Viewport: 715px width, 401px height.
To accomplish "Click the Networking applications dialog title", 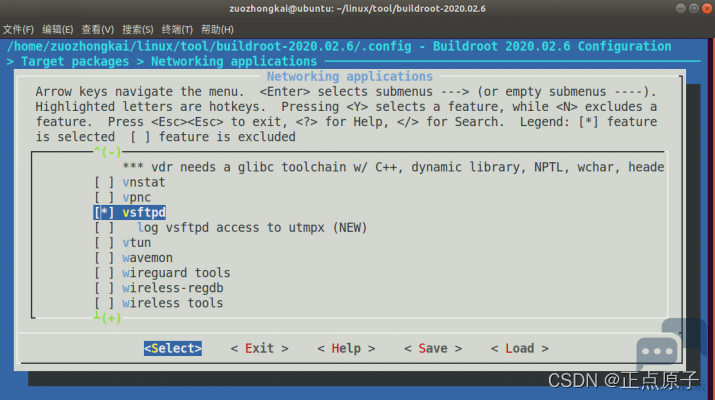I will point(350,76).
